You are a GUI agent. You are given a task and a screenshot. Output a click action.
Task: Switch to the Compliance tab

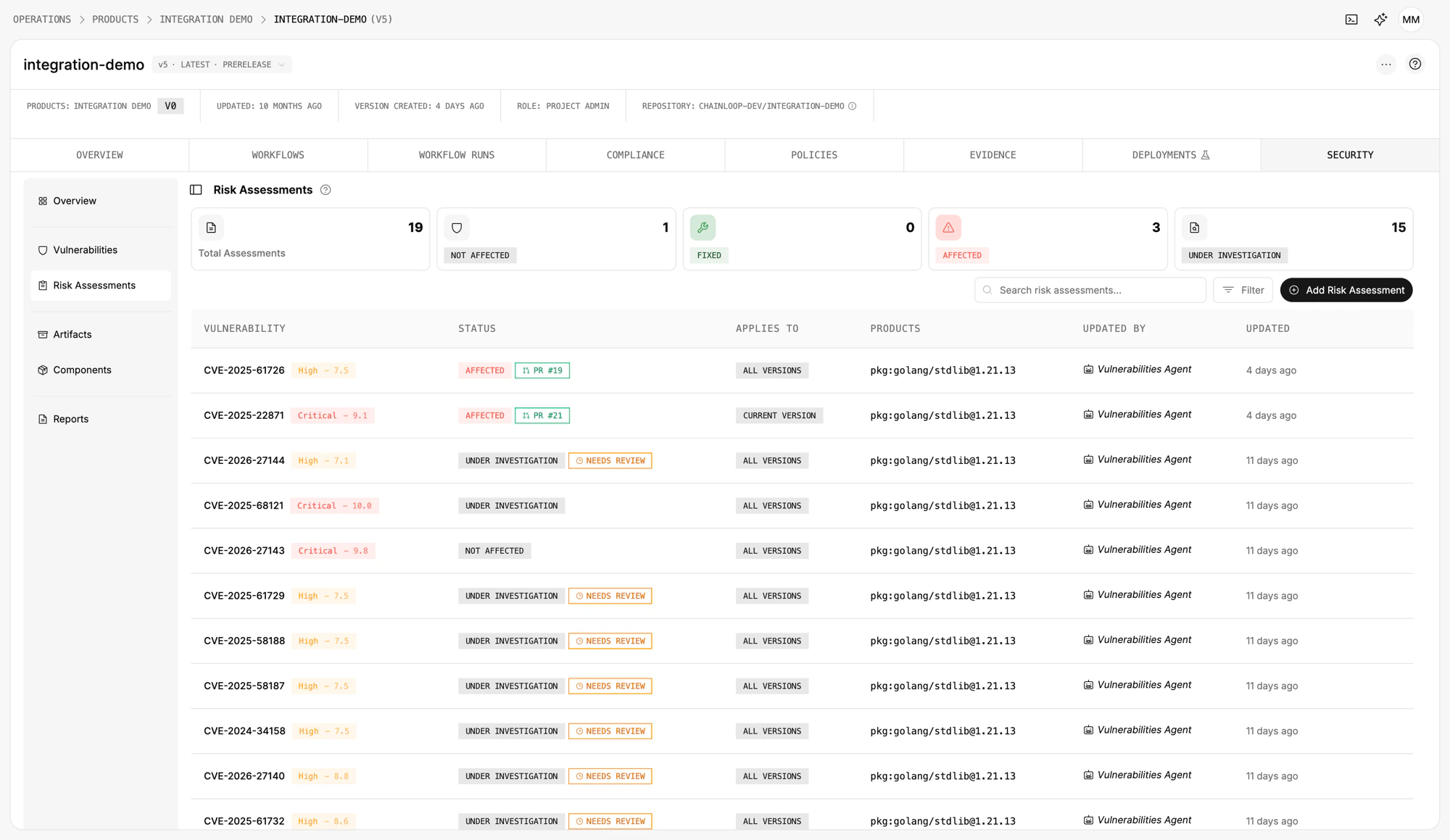pos(635,155)
